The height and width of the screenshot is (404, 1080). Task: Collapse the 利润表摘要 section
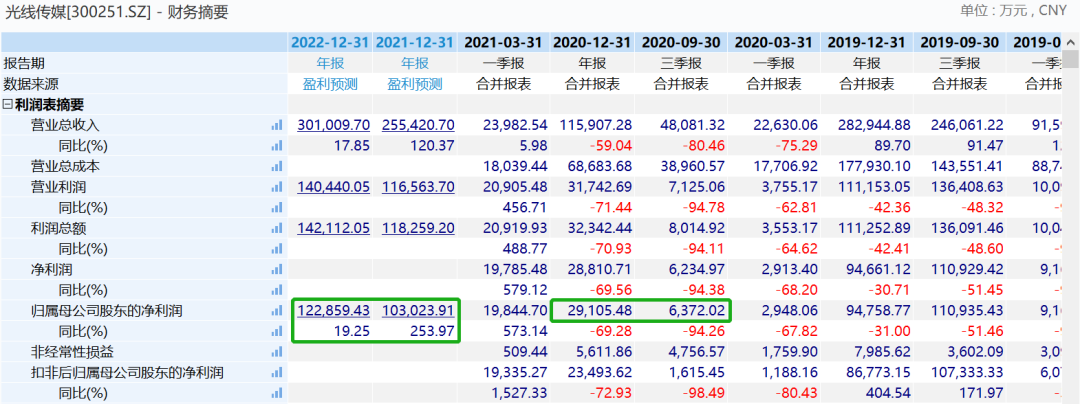pyautogui.click(x=8, y=105)
